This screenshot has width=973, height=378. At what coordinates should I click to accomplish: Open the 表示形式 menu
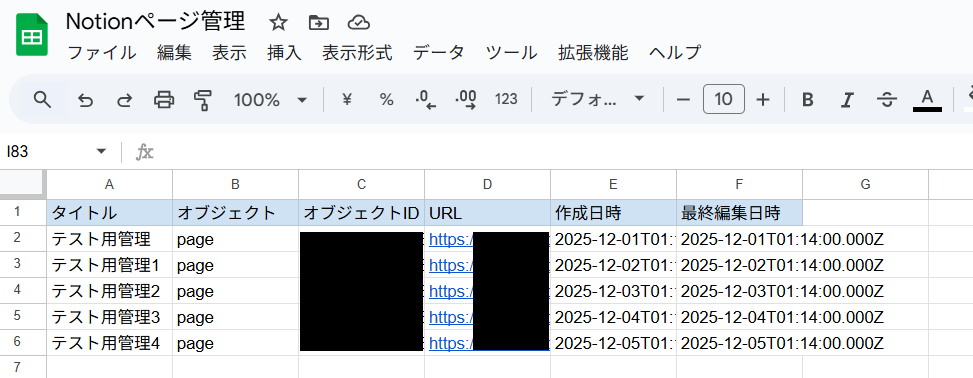(357, 53)
